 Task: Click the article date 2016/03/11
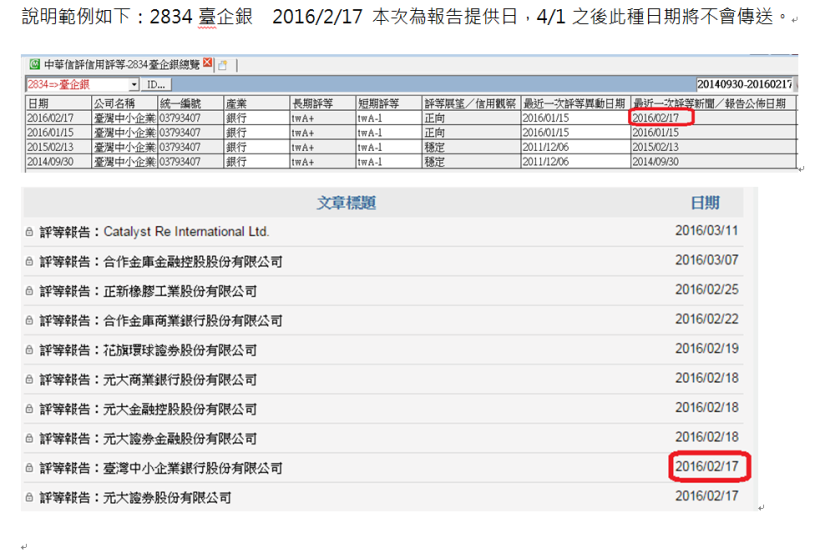pos(707,230)
